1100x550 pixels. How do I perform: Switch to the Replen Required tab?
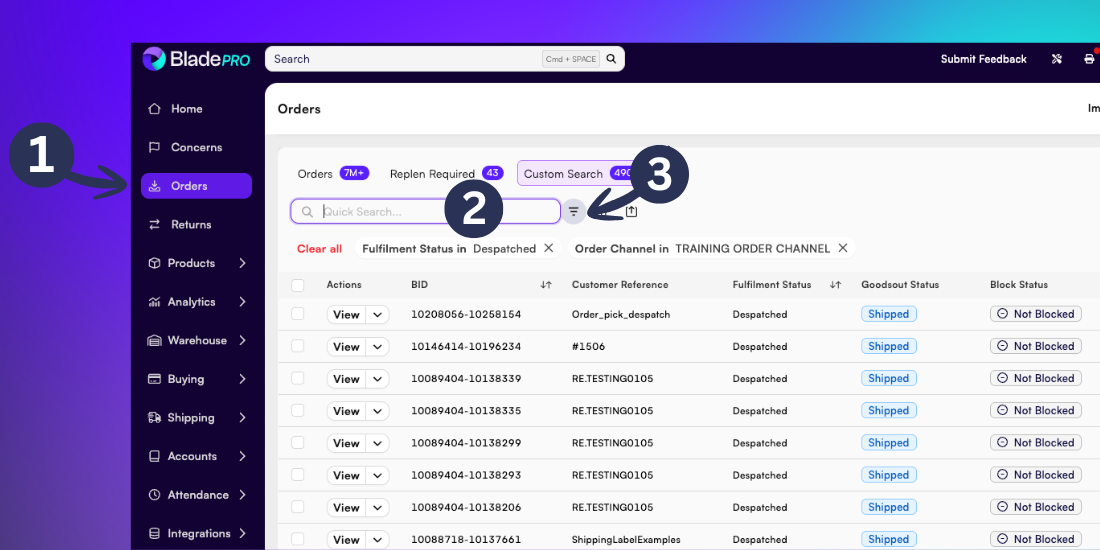point(446,173)
